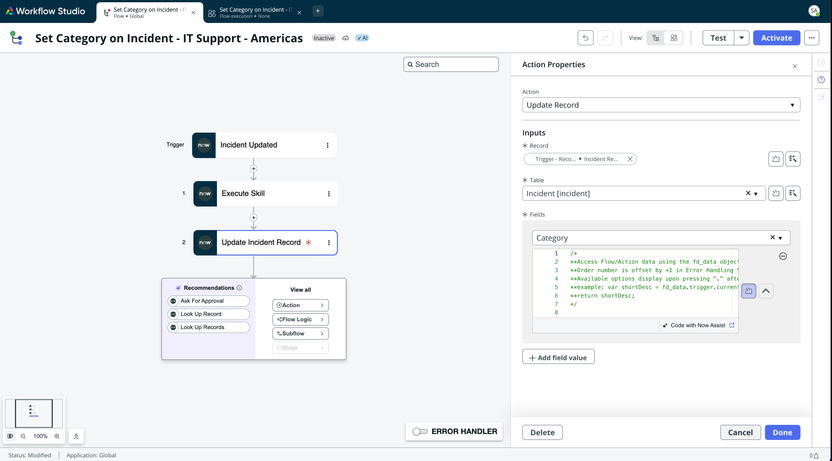This screenshot has height=461, width=832.
Task: Toggle the Error Handler switch
Action: (x=420, y=432)
